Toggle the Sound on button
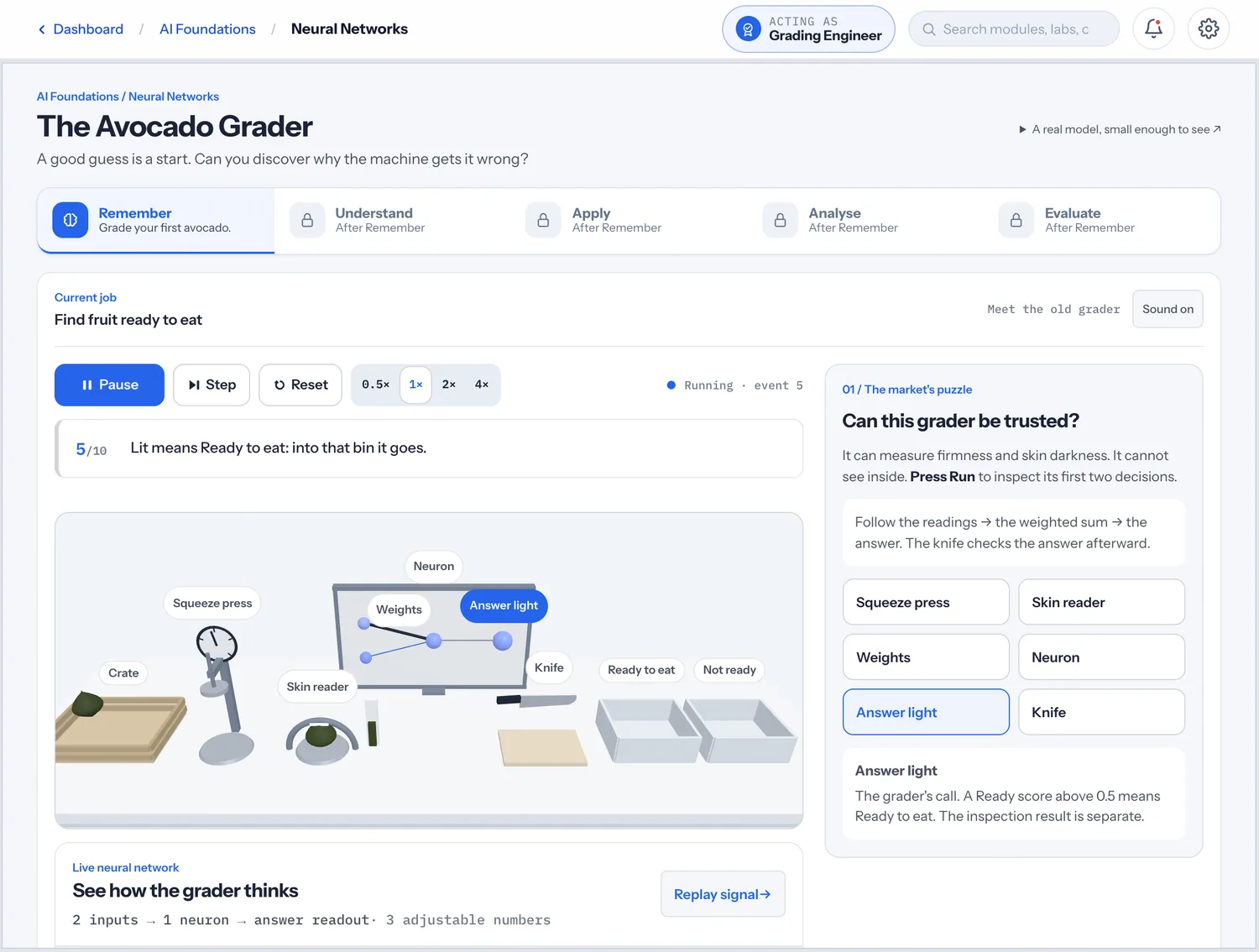The image size is (1259, 952). 1168,309
